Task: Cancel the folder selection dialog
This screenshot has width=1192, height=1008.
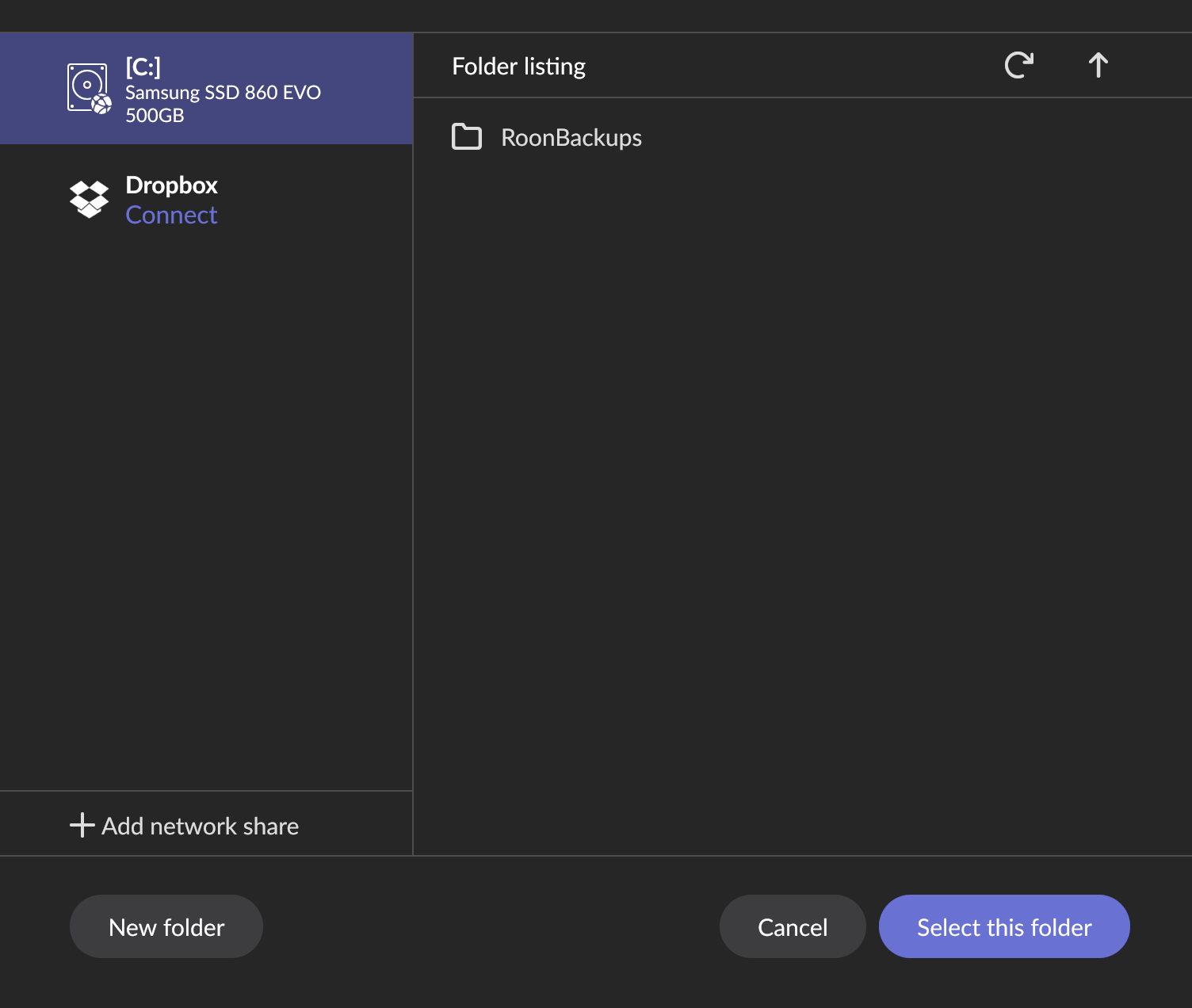Action: (x=792, y=926)
